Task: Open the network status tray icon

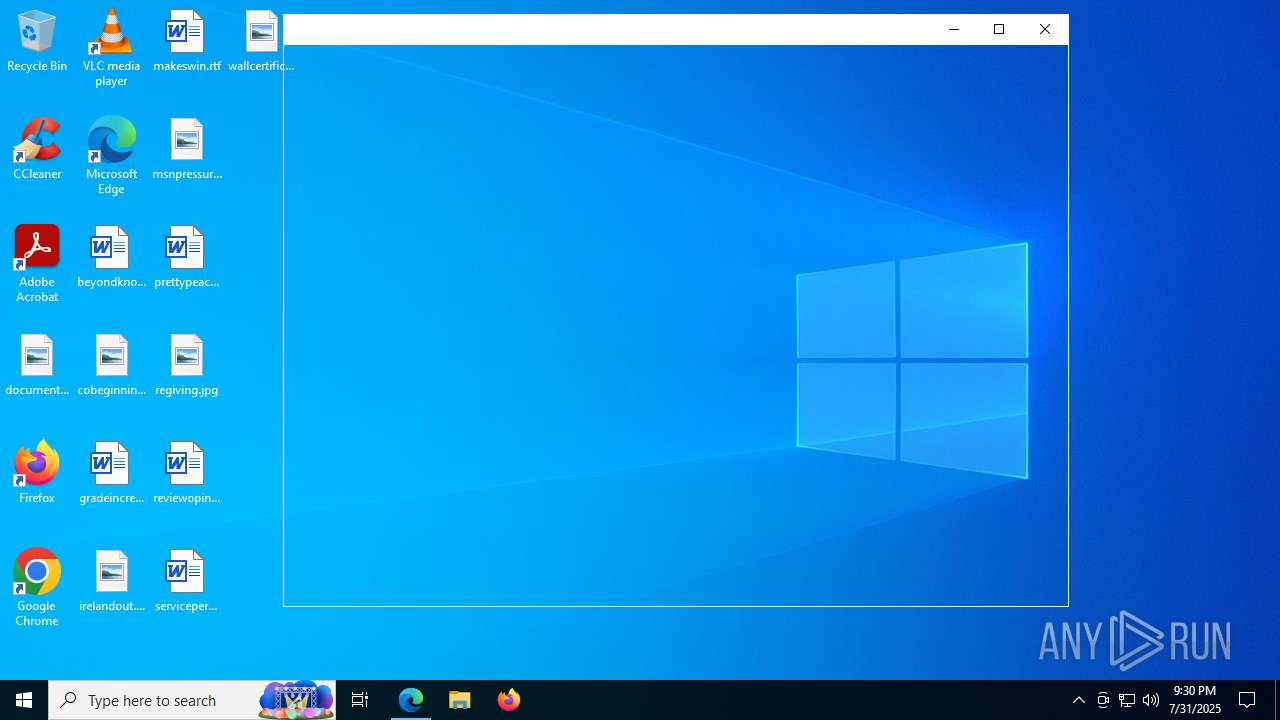Action: (x=1127, y=700)
